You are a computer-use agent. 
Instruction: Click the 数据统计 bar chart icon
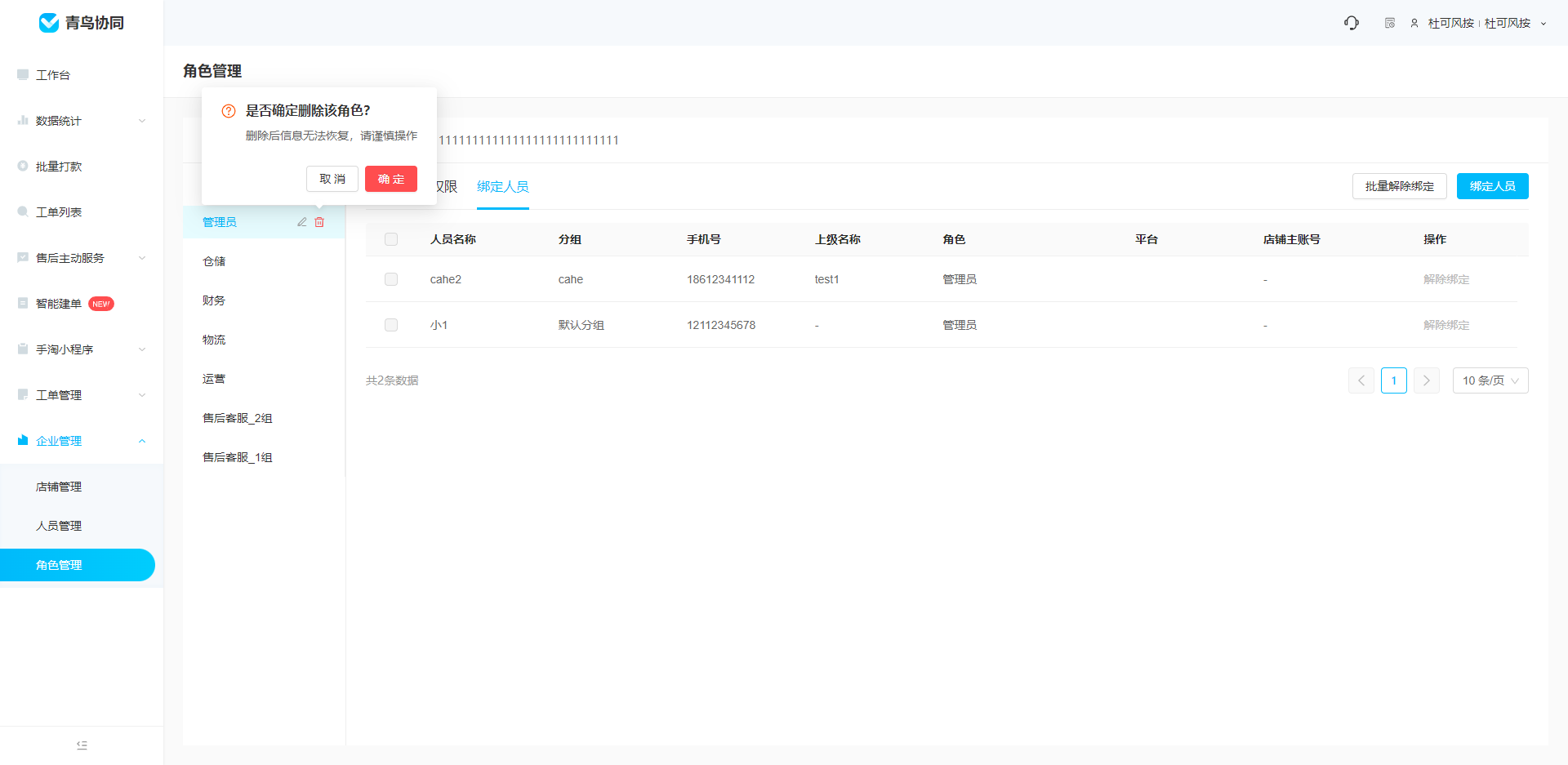pos(23,120)
